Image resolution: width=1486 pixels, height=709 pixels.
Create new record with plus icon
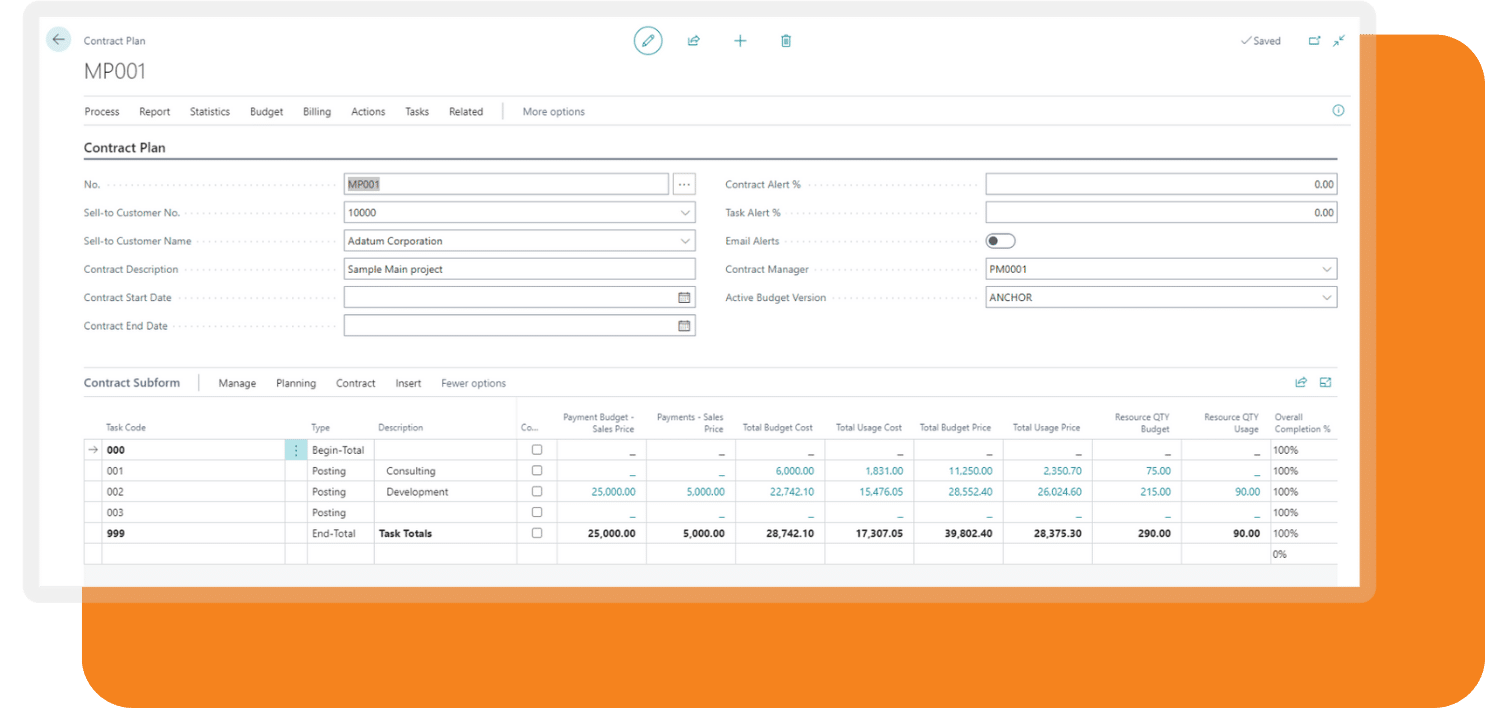[740, 41]
